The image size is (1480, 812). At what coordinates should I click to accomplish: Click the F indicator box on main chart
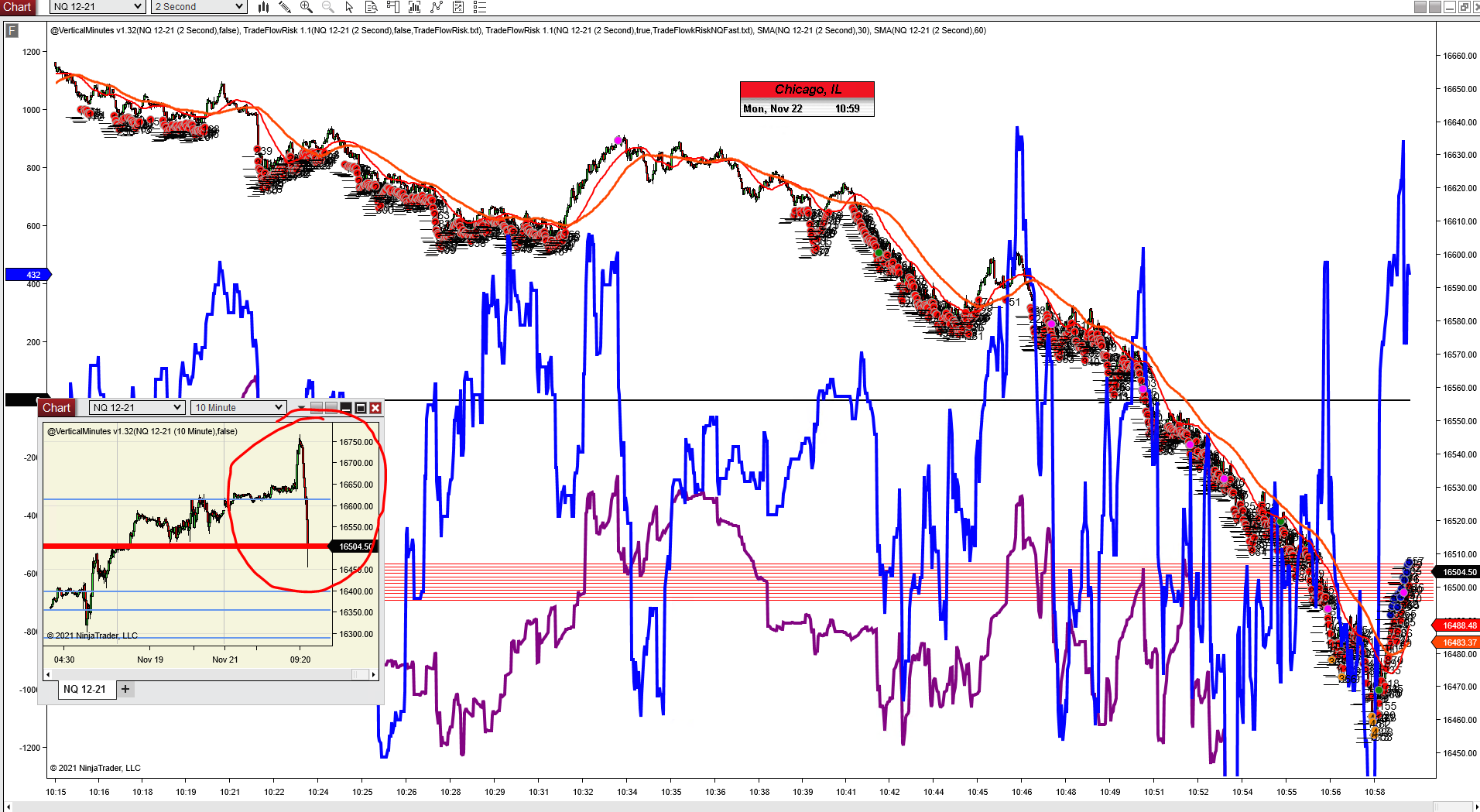pyautogui.click(x=12, y=31)
